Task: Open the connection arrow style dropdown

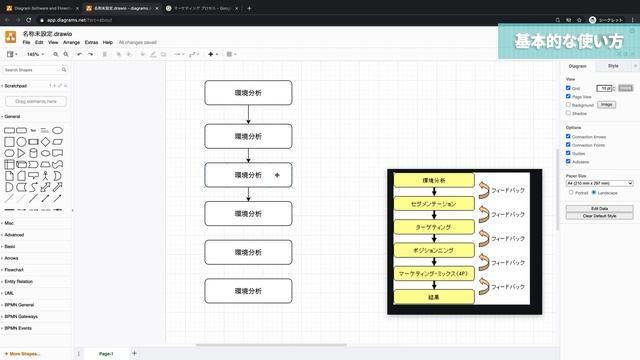Action: (179, 54)
